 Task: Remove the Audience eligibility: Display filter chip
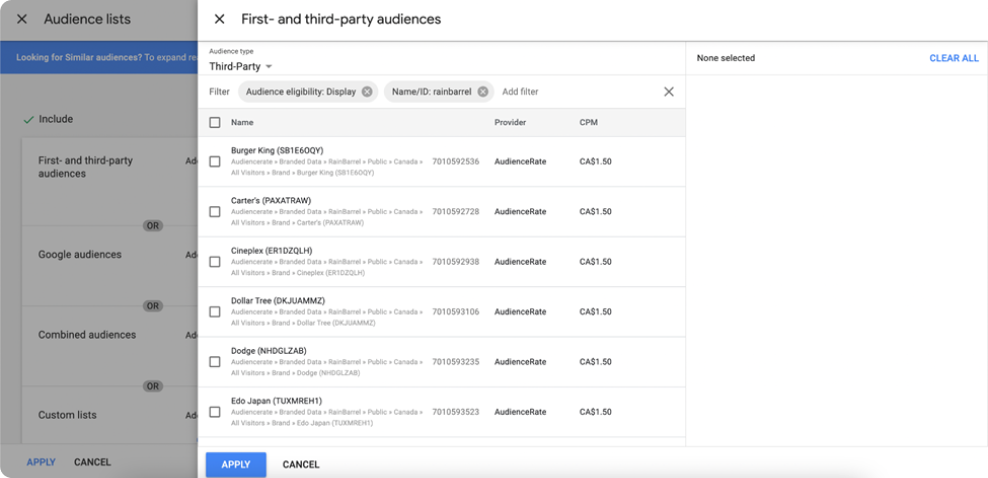367,92
